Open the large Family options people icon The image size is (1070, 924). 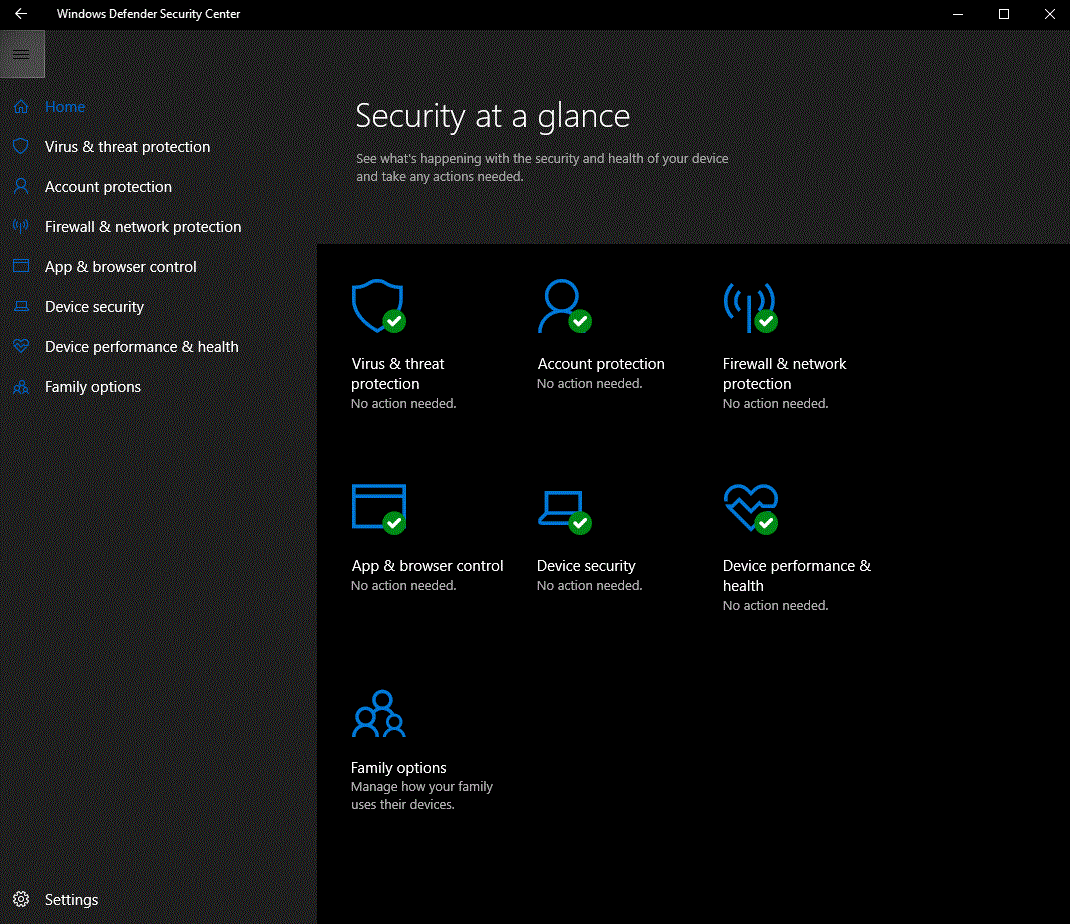coord(379,713)
